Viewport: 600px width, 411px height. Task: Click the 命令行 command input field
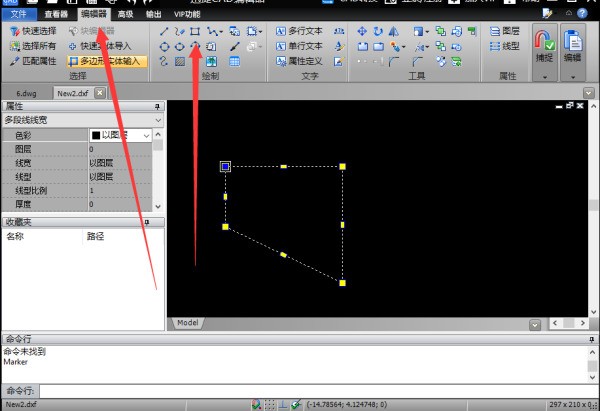(318, 391)
